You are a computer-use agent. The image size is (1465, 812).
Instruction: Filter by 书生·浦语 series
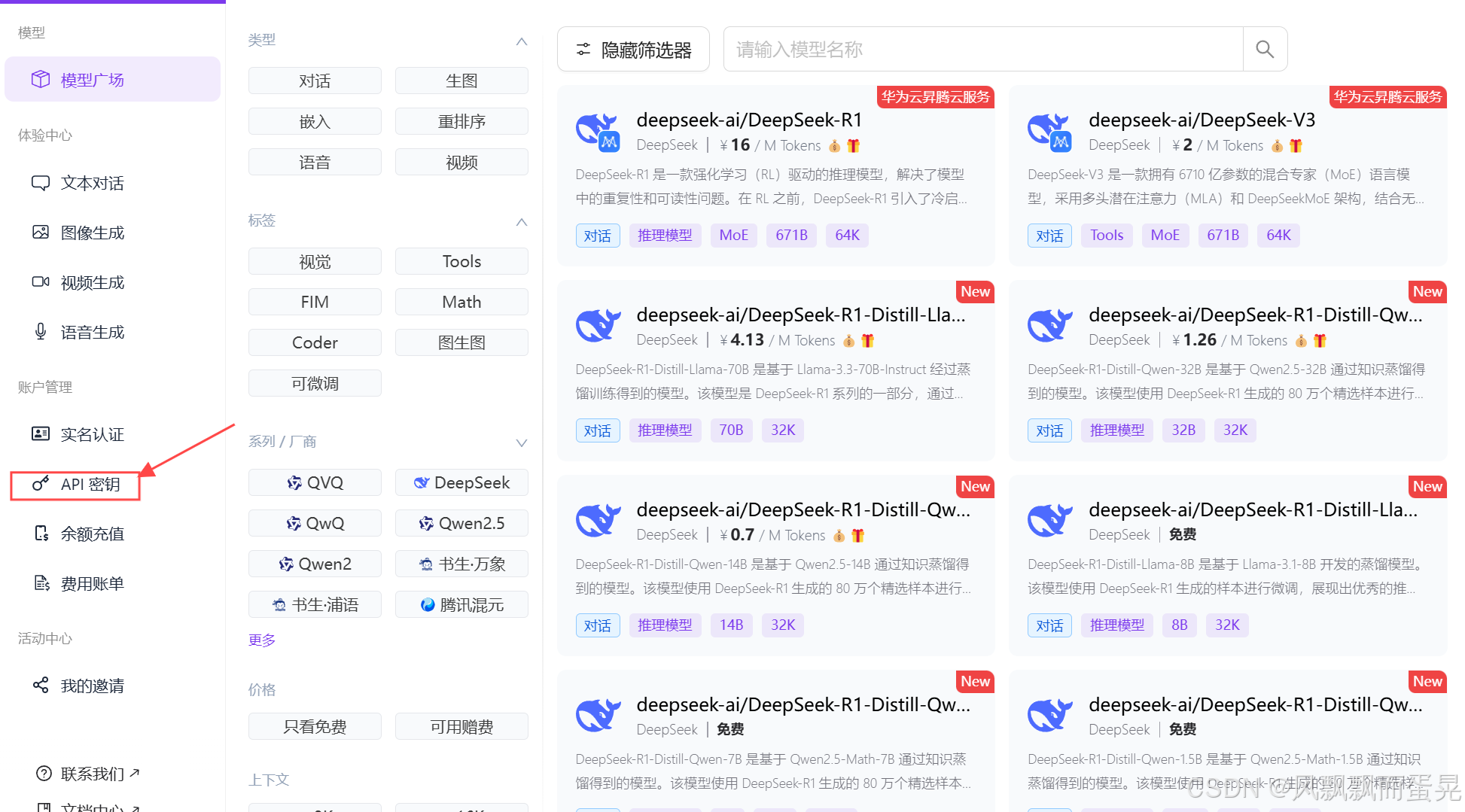(315, 604)
